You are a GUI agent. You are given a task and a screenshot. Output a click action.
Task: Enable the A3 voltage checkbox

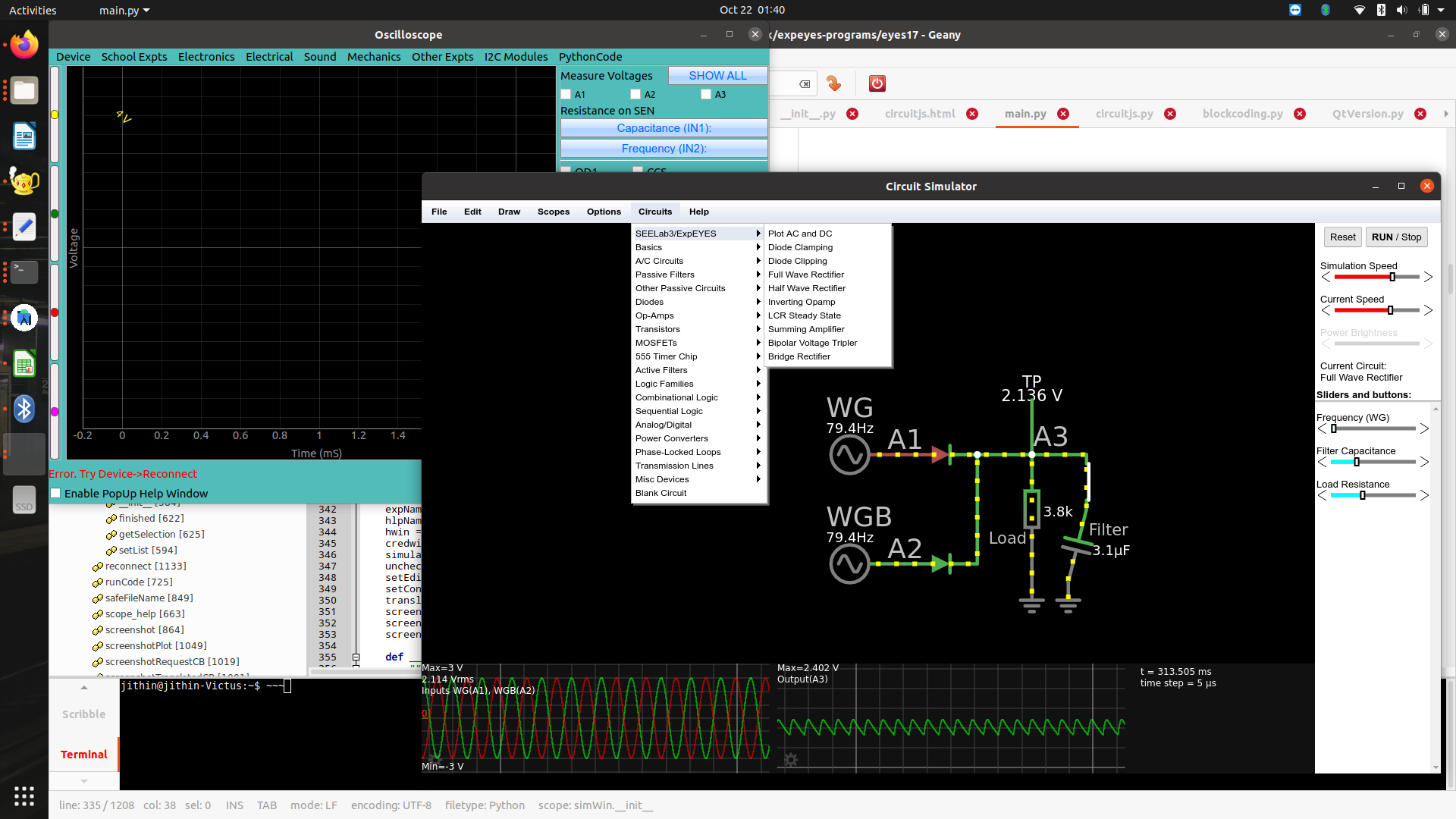point(706,95)
